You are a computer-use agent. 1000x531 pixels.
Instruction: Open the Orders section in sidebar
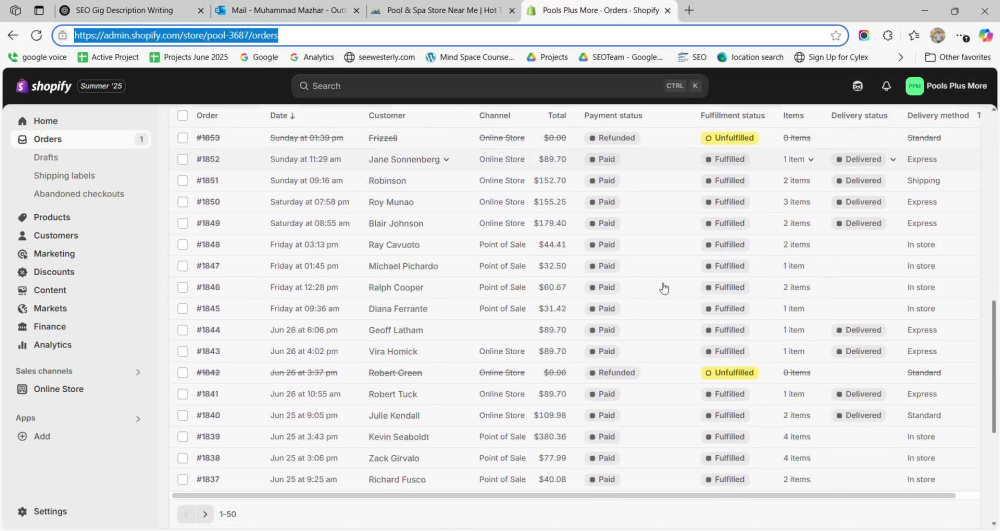pyautogui.click(x=48, y=139)
